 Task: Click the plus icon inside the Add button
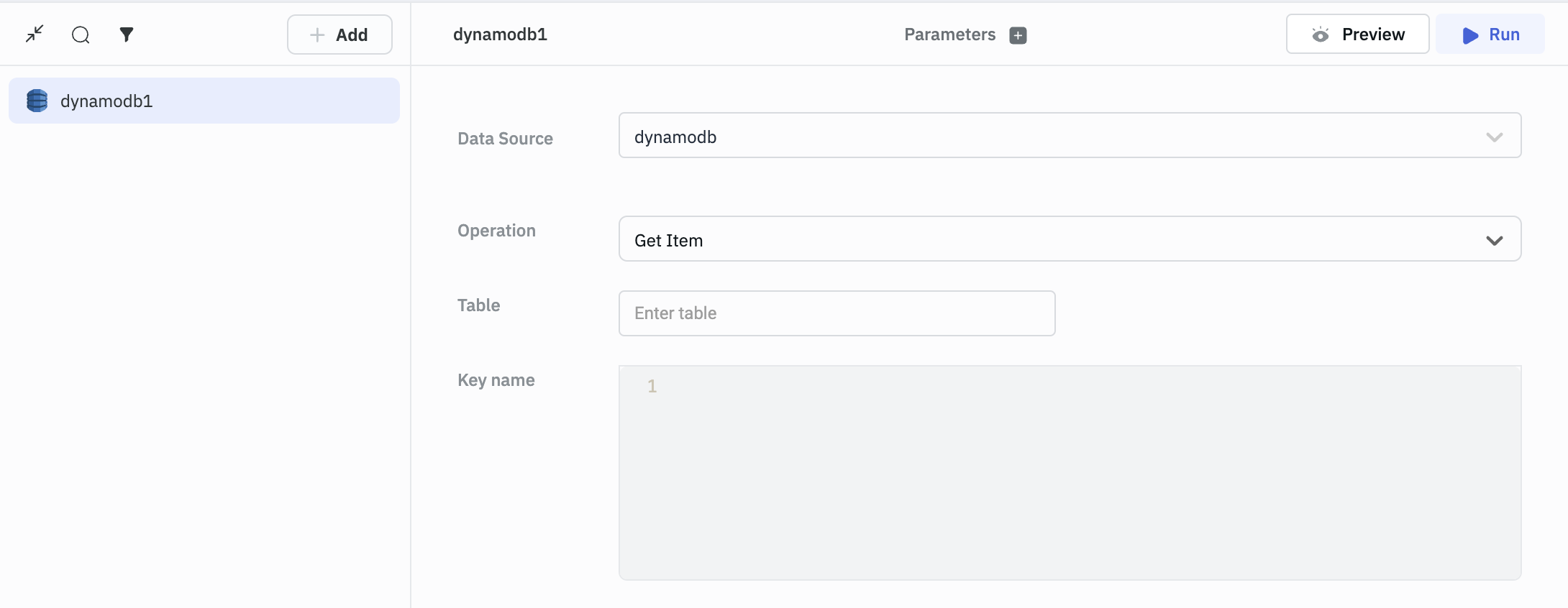317,34
